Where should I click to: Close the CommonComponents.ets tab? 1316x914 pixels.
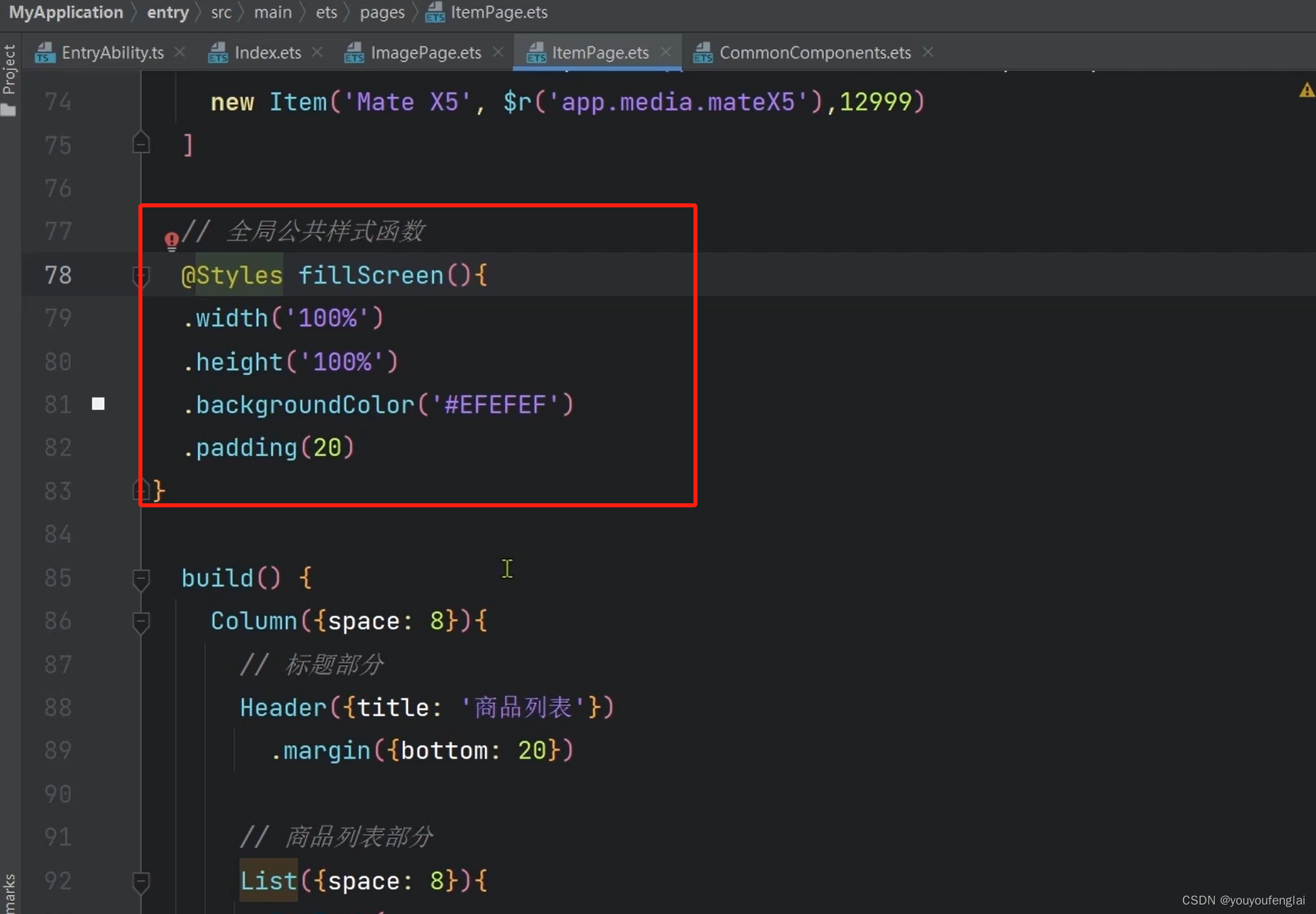pos(928,52)
